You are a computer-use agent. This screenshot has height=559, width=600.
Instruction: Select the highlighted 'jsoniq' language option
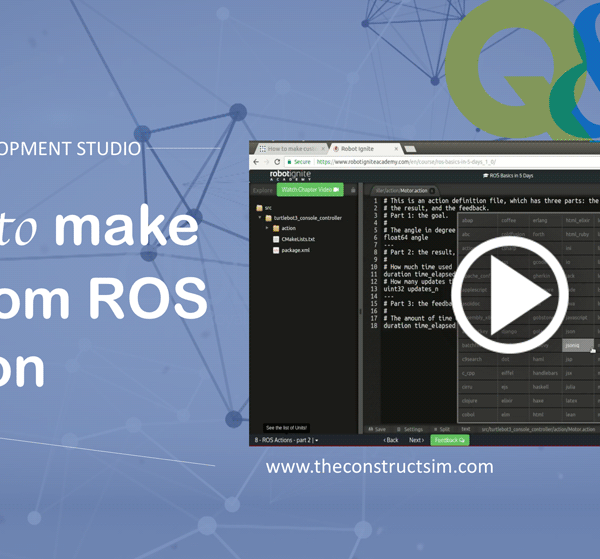(x=578, y=345)
